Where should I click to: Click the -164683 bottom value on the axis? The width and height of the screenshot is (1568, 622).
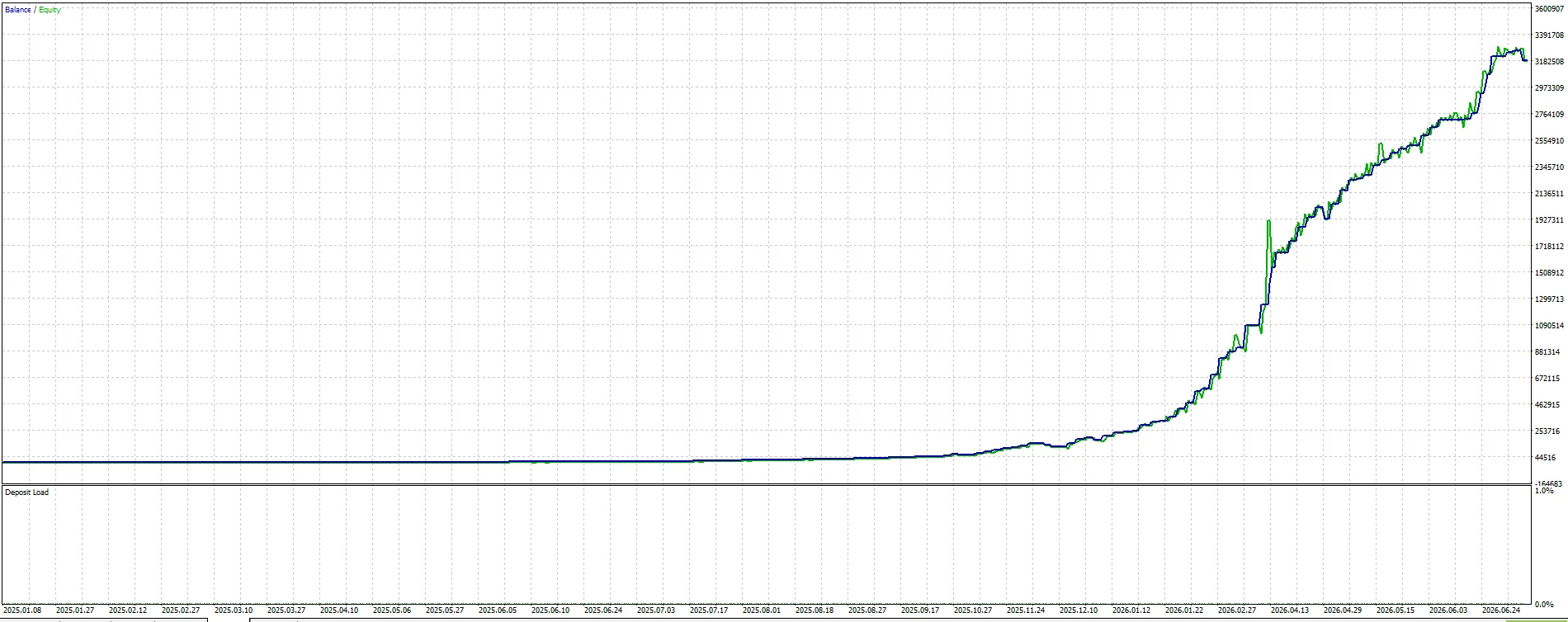[x=1549, y=483]
